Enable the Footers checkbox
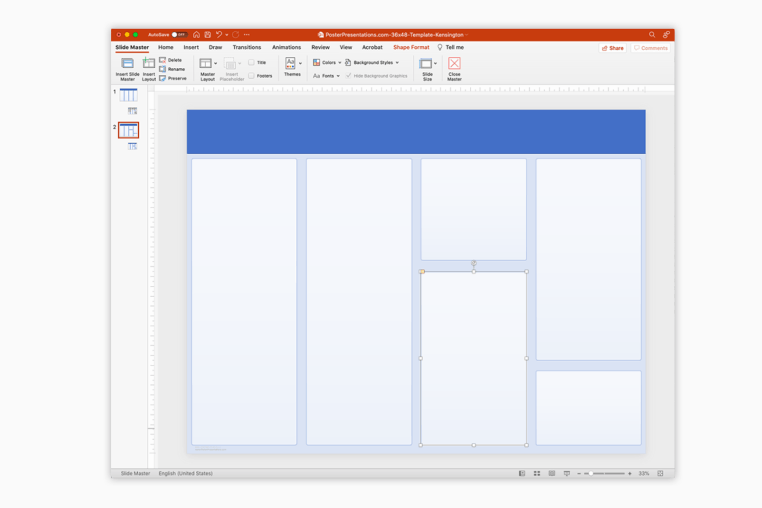 (251, 76)
